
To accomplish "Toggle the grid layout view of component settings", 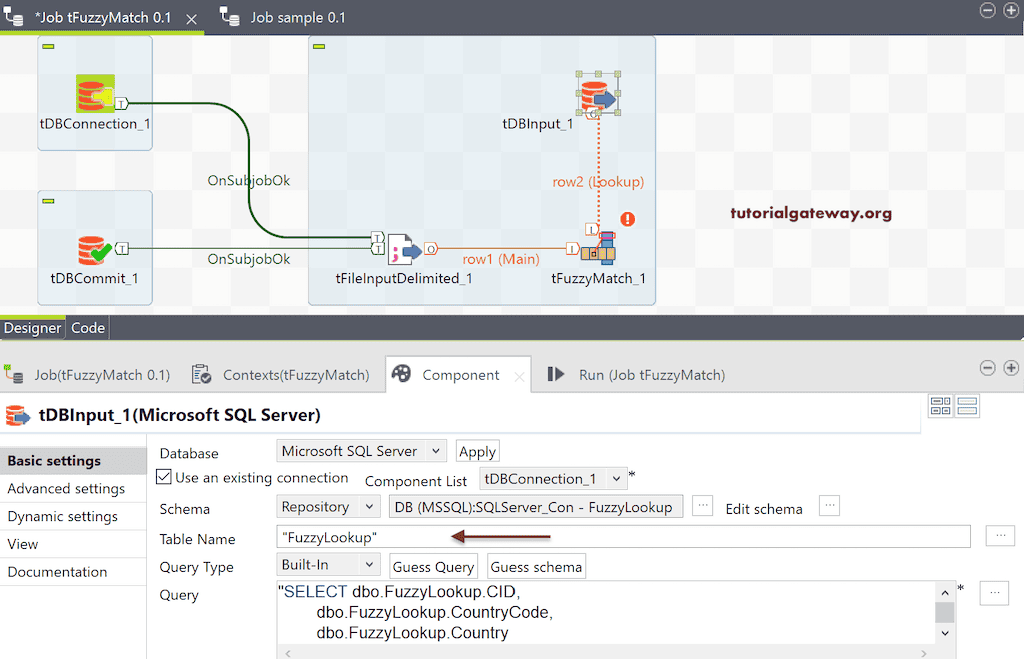I will tap(941, 406).
